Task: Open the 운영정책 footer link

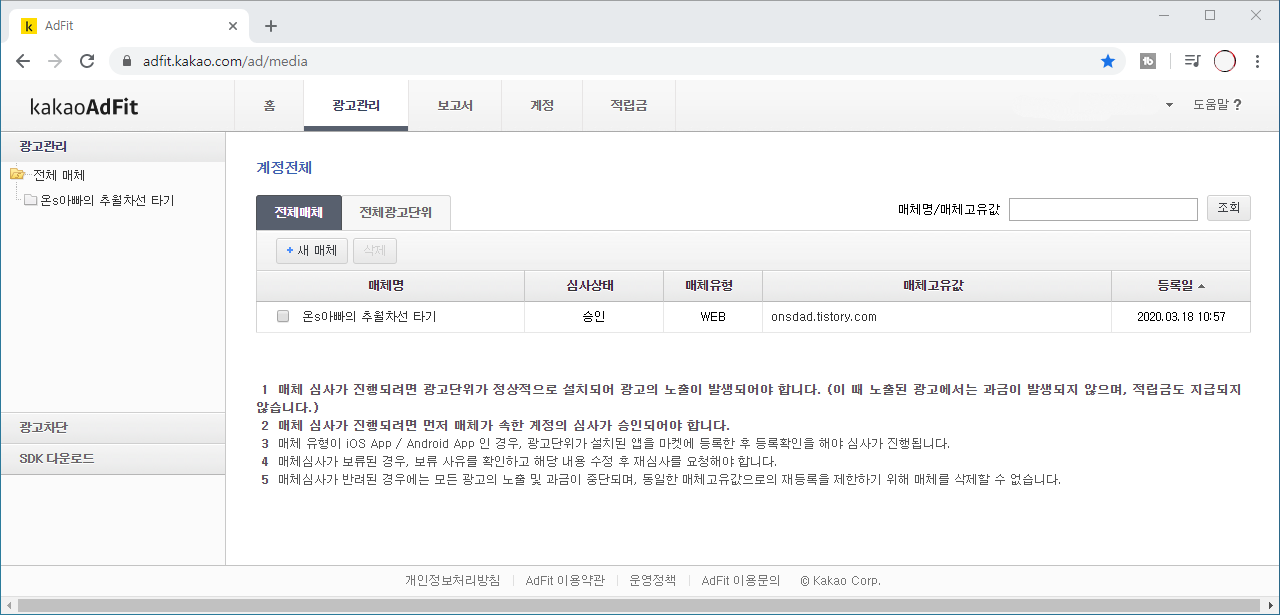Action: 653,580
